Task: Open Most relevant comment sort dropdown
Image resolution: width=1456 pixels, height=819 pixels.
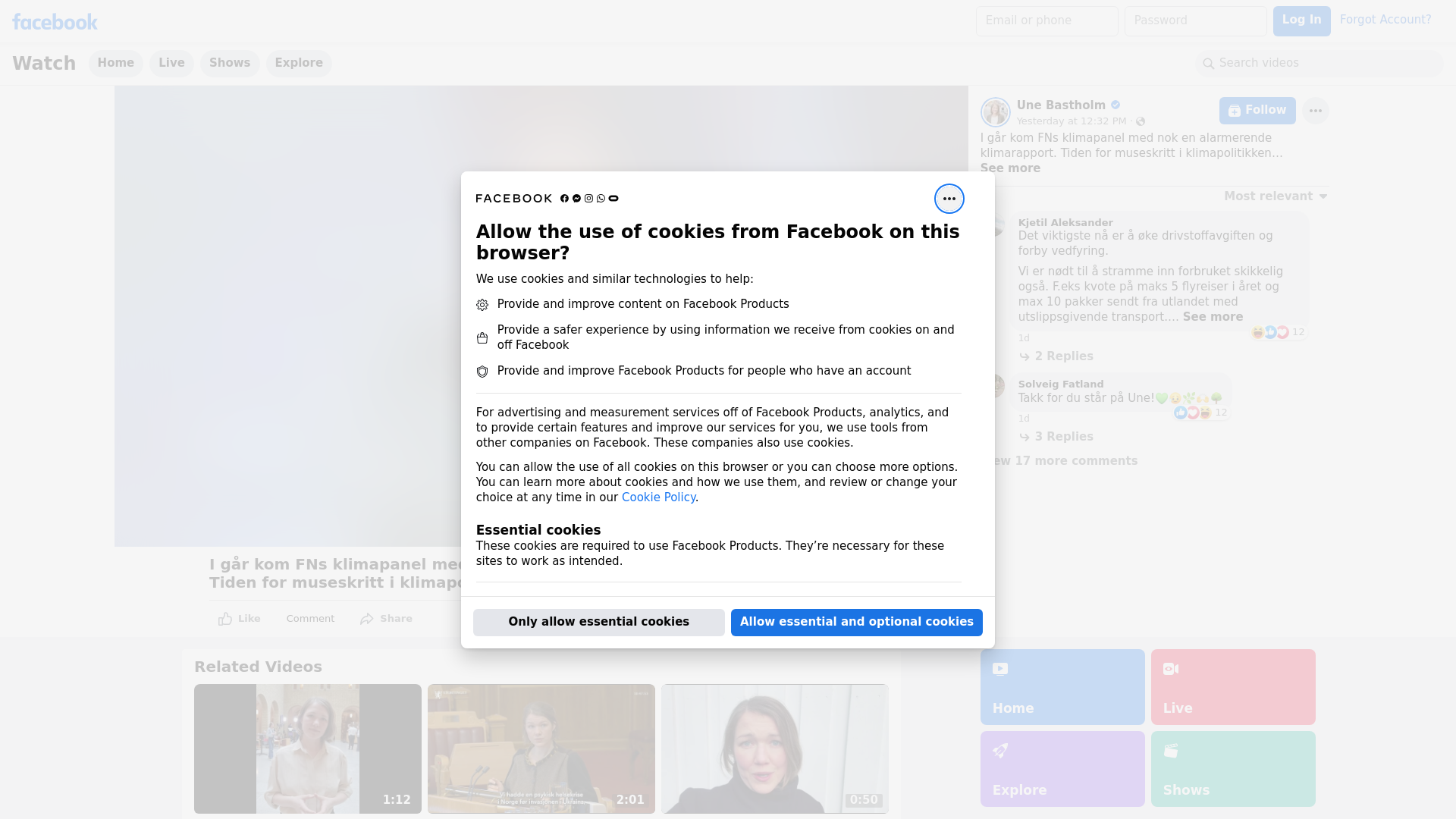Action: click(x=1275, y=196)
